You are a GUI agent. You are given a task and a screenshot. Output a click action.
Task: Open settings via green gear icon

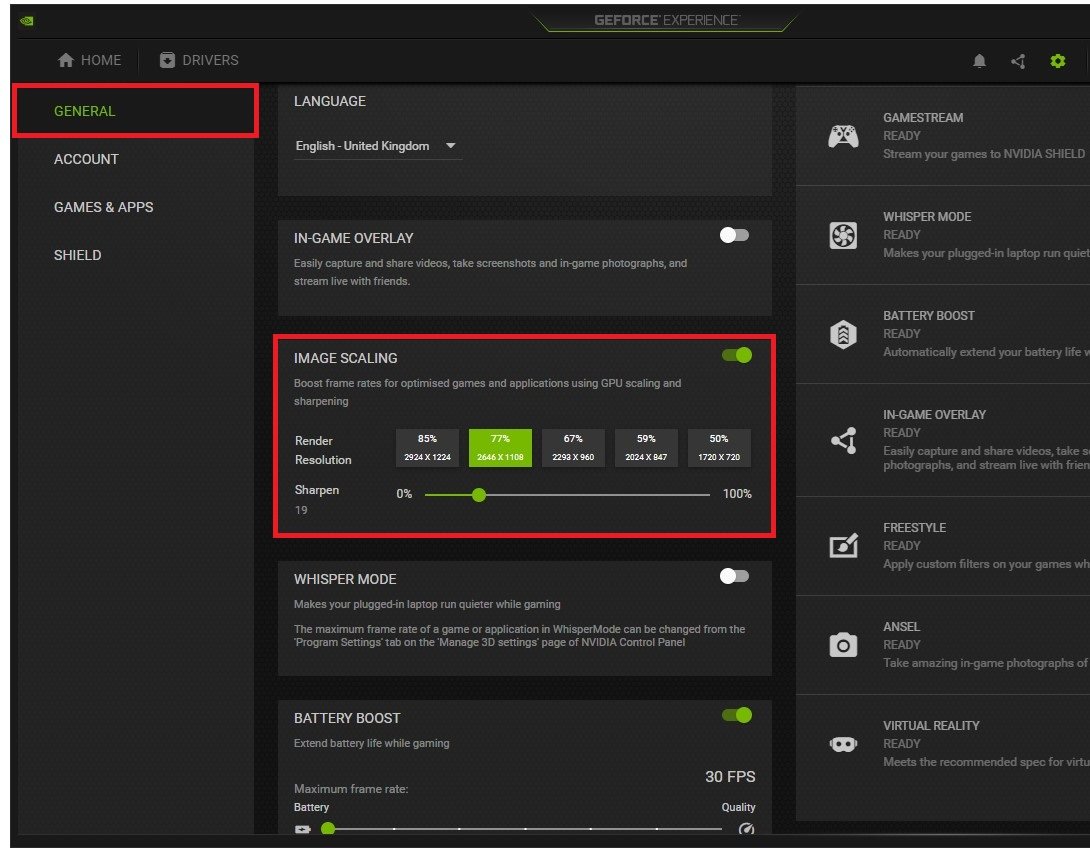pos(1057,61)
